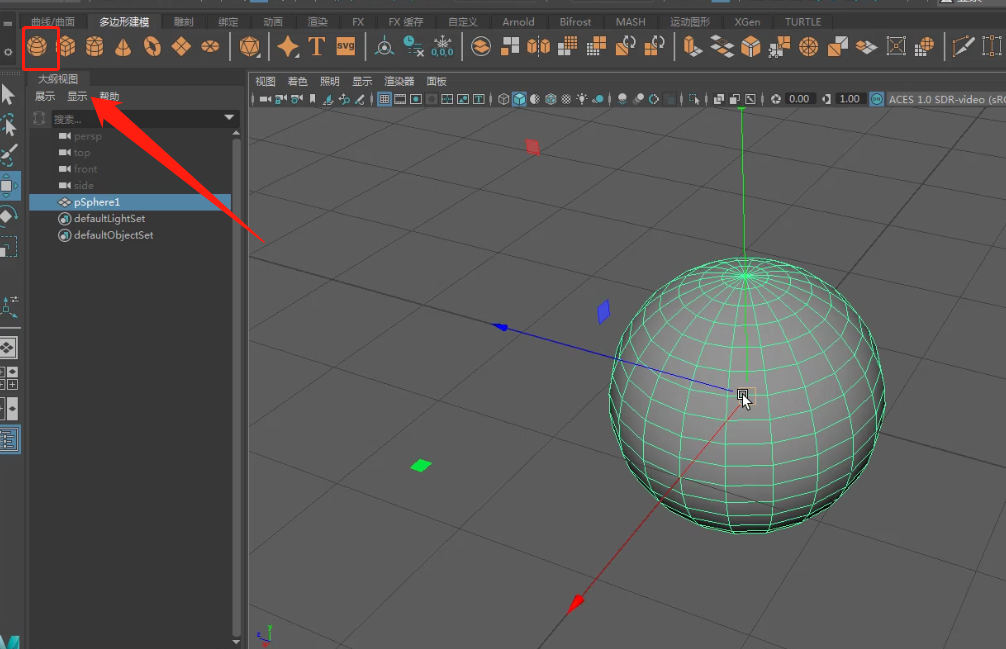Activate the Move tool in toolbox
The image size is (1006, 649).
point(8,185)
